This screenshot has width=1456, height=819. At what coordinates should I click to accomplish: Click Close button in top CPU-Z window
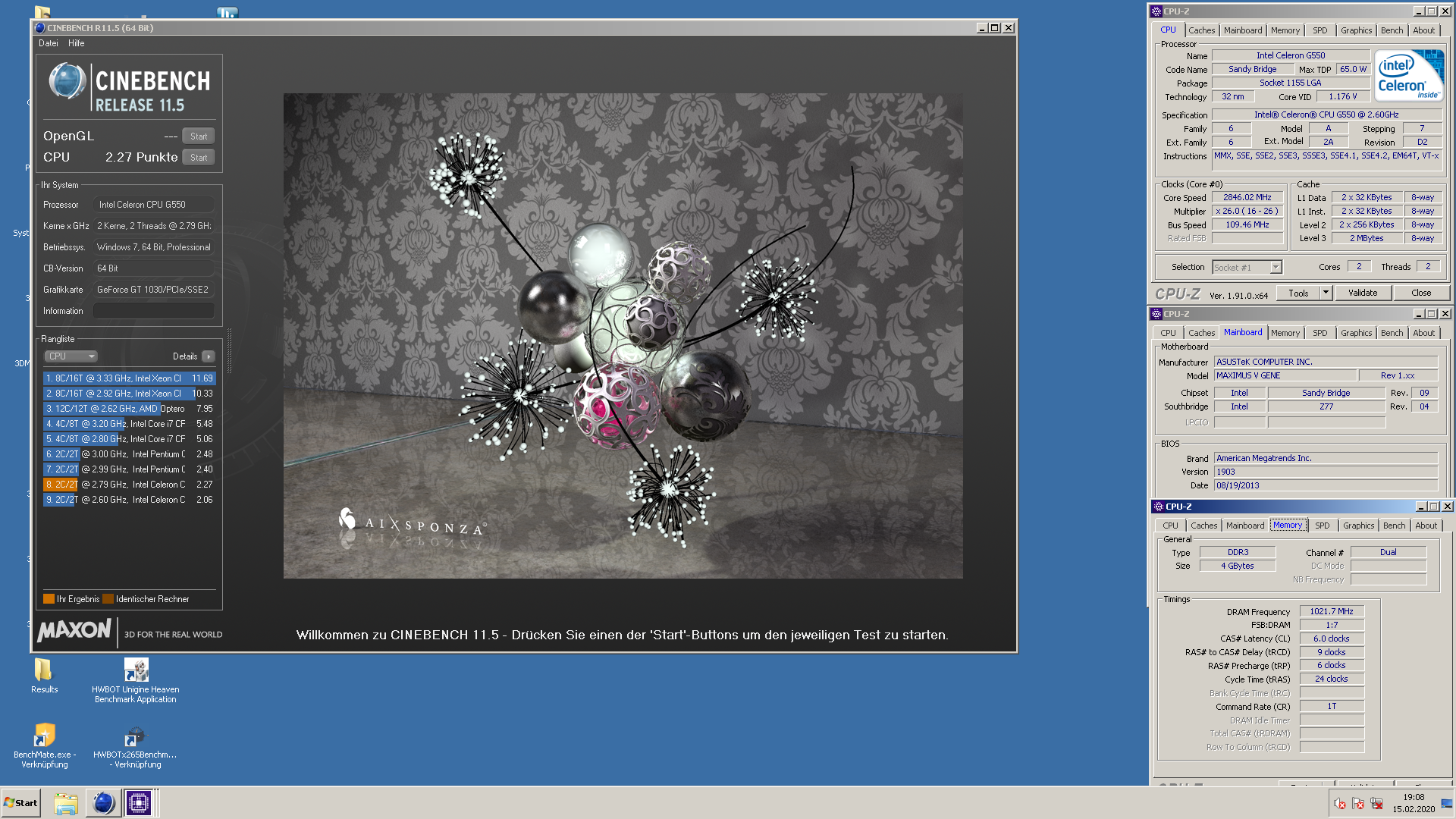[1421, 293]
